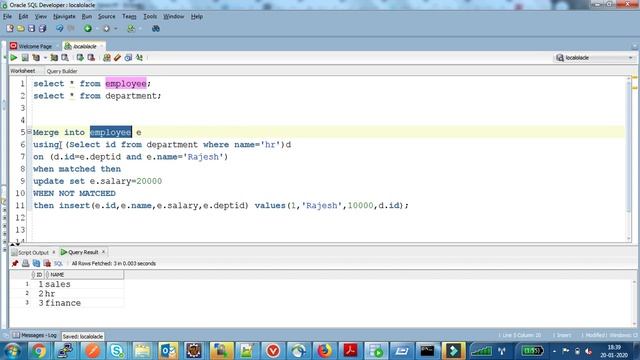640x360 pixels.
Task: Click the Print icon in Query Result toolbar
Action: pos(25,263)
